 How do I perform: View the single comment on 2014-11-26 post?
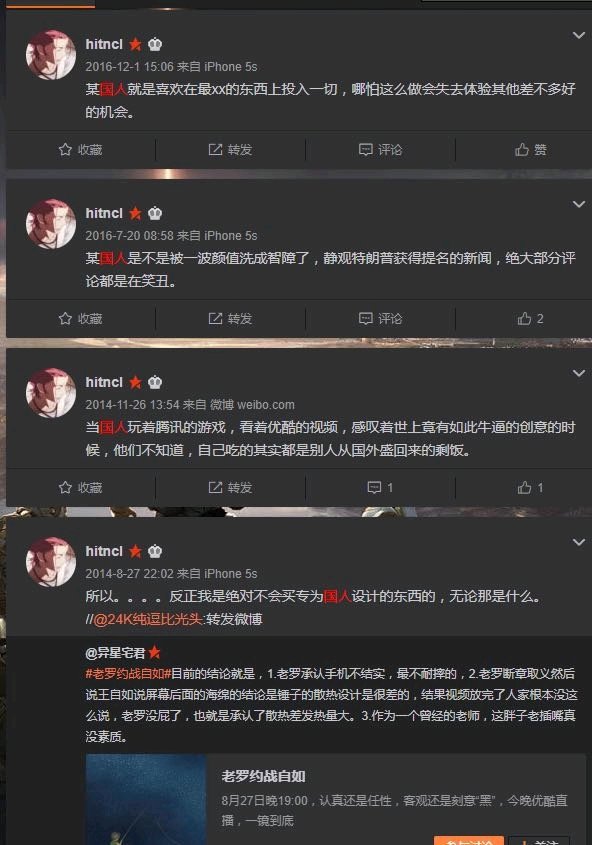coord(380,488)
